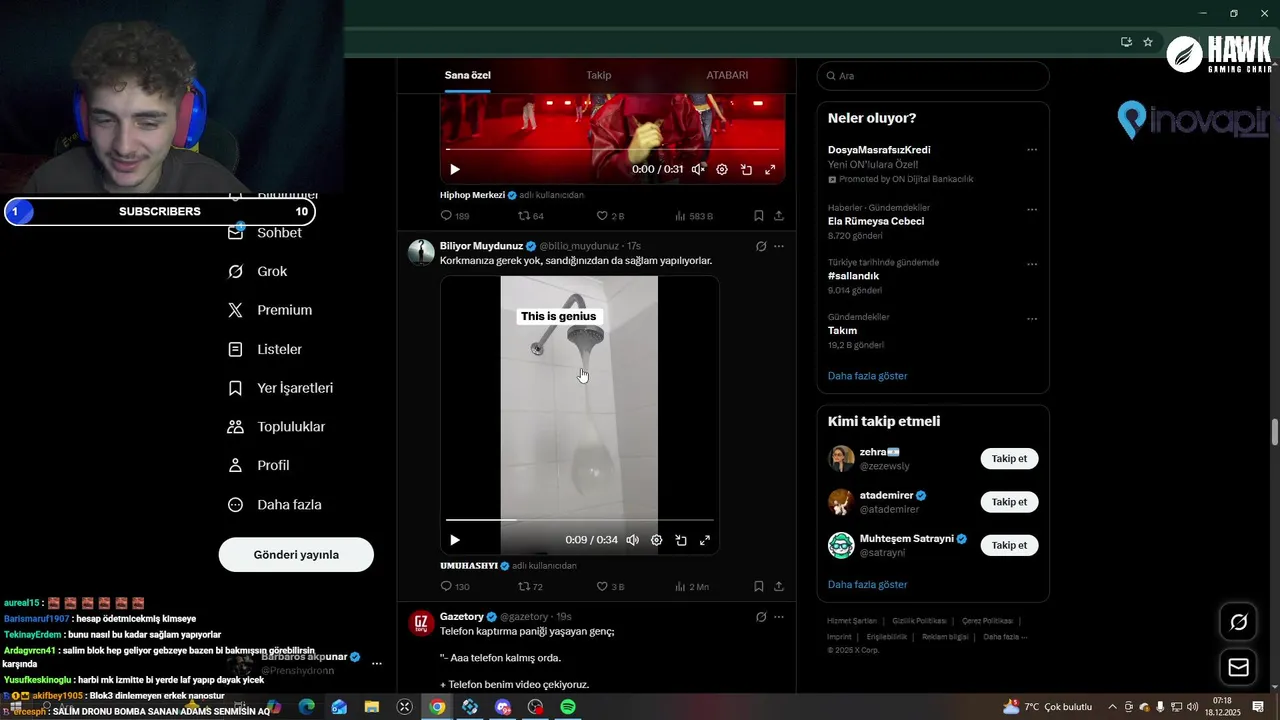Open the Biliyor Muydunuz profile name
The width and height of the screenshot is (1280, 720).
click(x=481, y=246)
